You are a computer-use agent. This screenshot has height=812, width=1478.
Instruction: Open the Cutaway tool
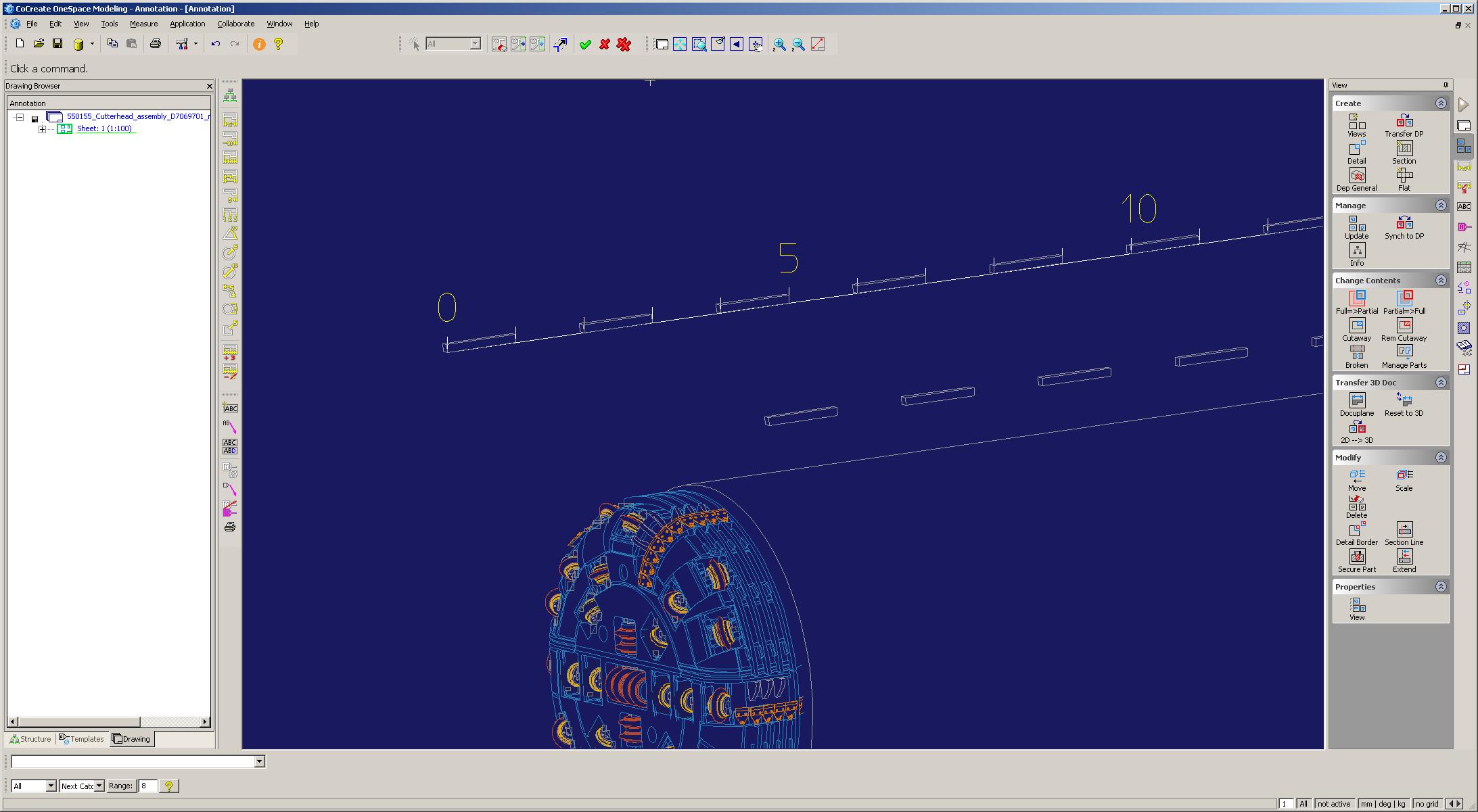1357,330
